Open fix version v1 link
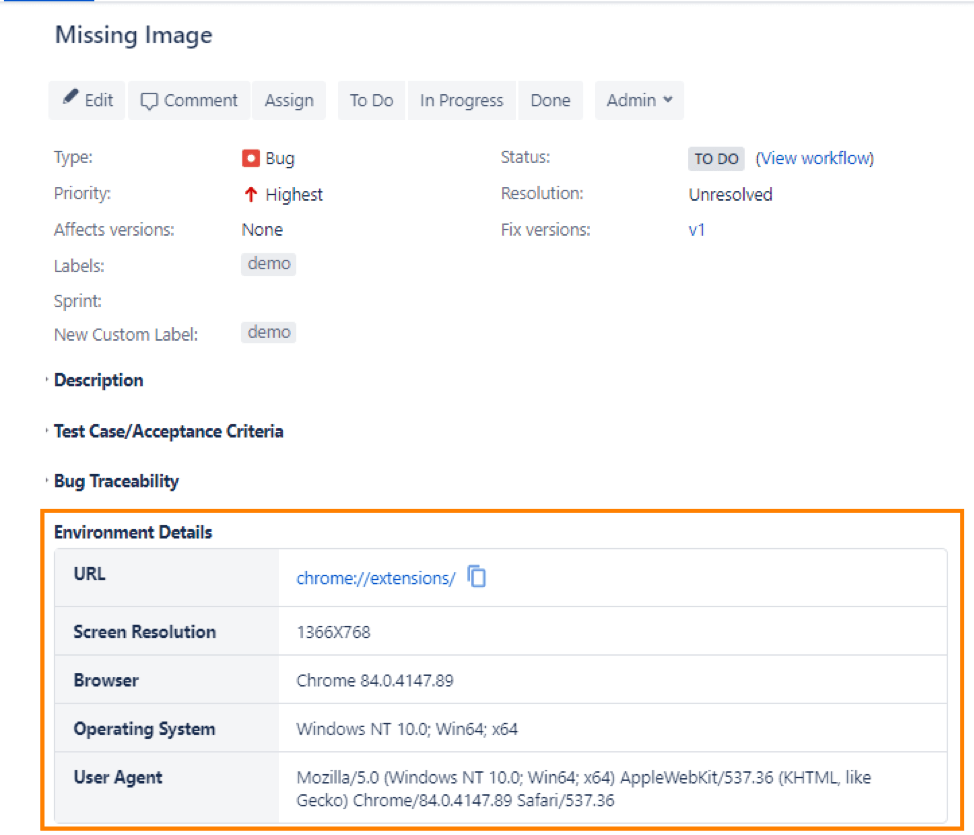The width and height of the screenshot is (974, 835). click(x=696, y=230)
